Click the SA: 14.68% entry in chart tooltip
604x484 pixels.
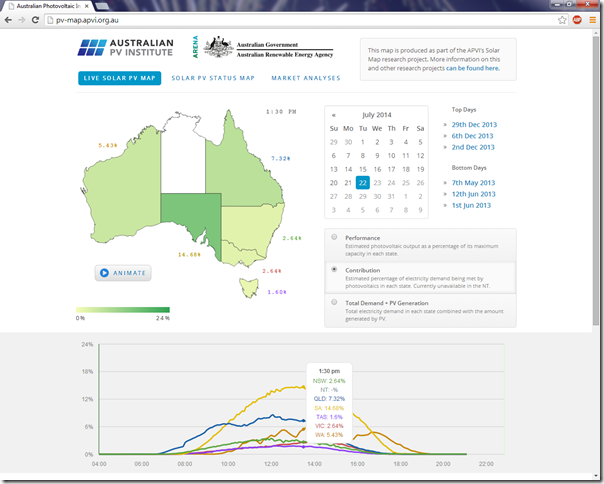[x=329, y=408]
